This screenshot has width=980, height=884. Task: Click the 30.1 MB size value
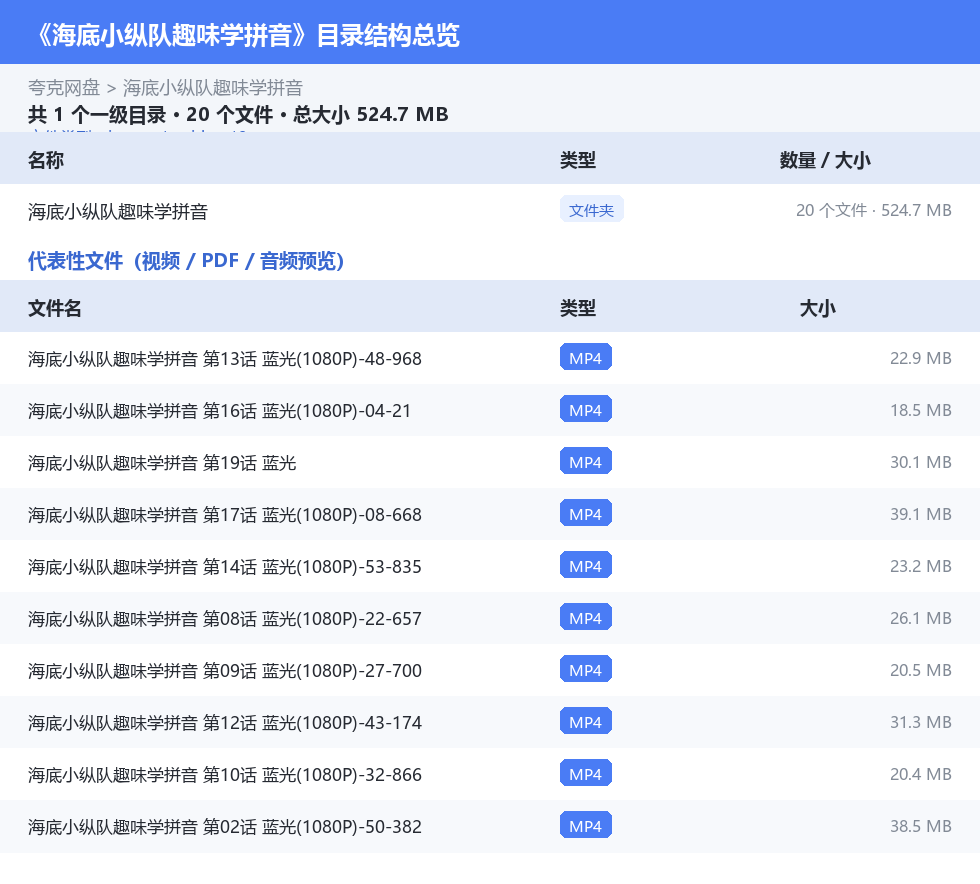coord(921,461)
